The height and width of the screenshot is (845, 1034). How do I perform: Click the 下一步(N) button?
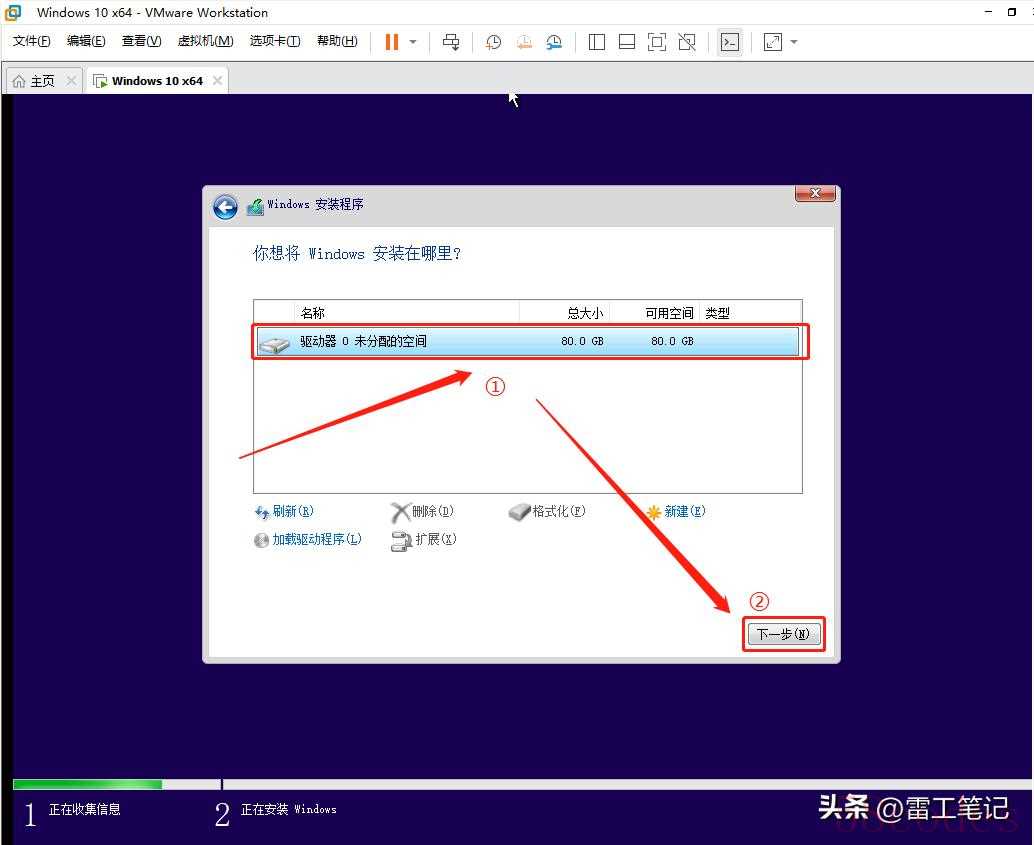[x=784, y=634]
